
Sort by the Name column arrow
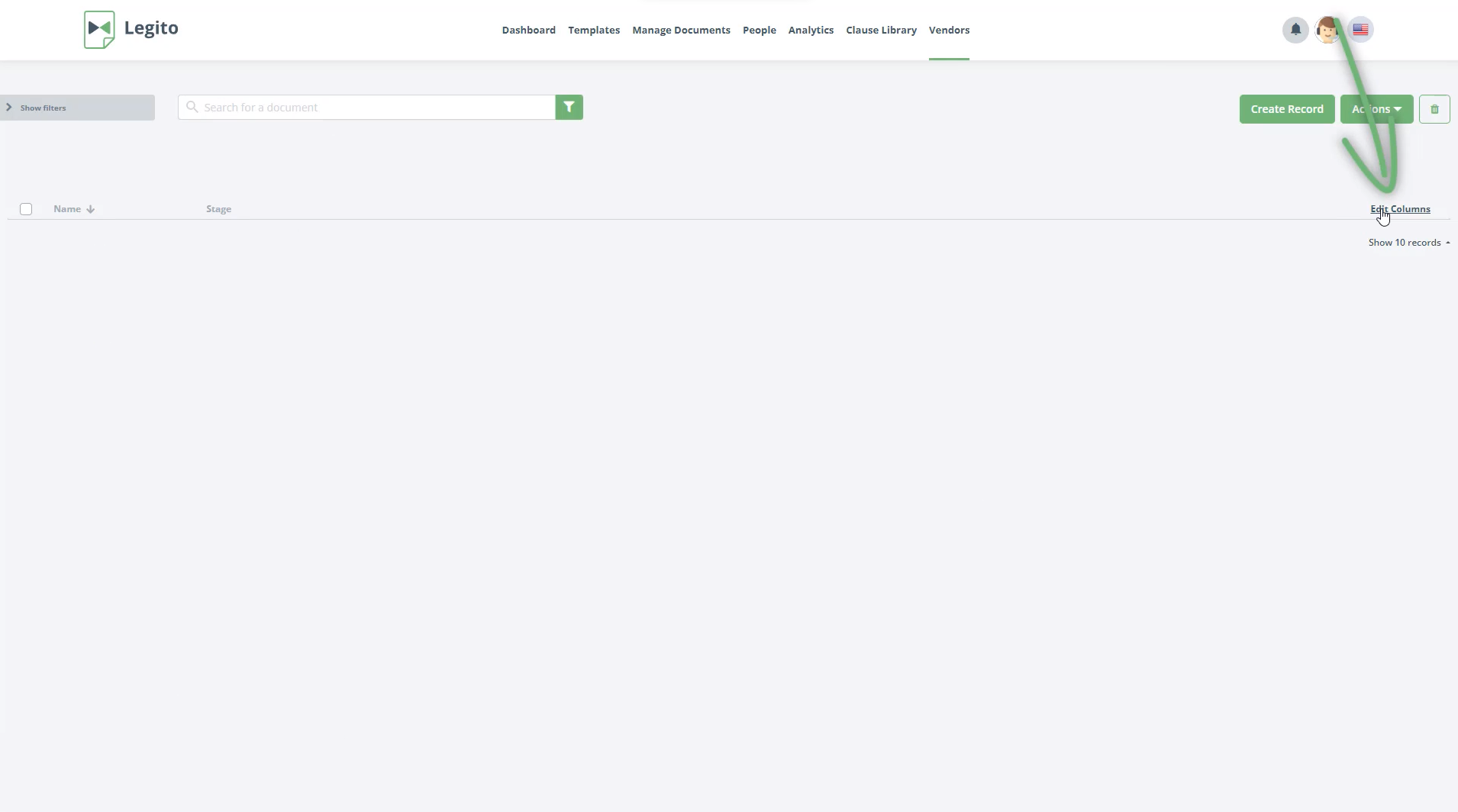click(90, 209)
